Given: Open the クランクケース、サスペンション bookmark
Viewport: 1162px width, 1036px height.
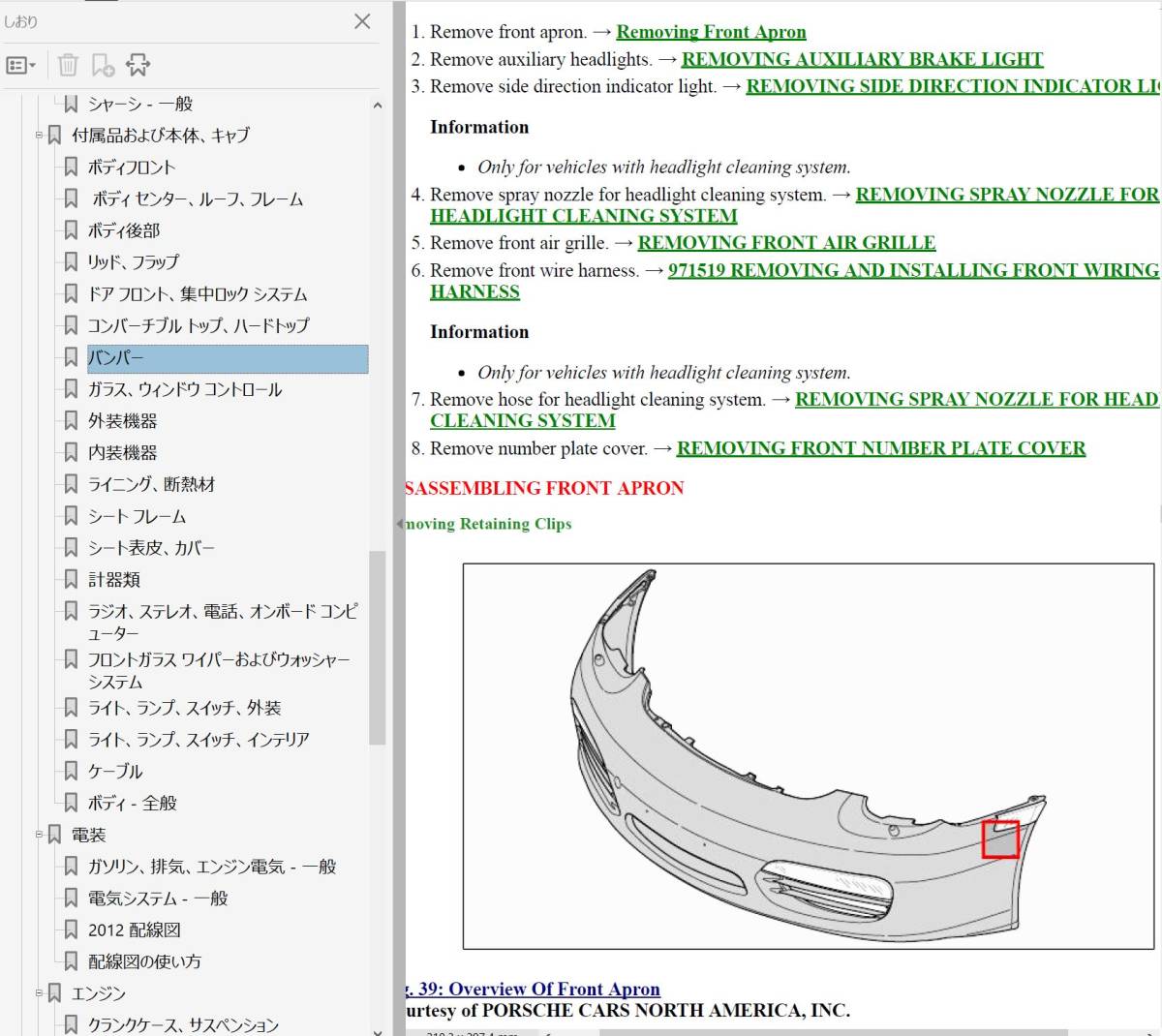Looking at the screenshot, I should point(183,1024).
